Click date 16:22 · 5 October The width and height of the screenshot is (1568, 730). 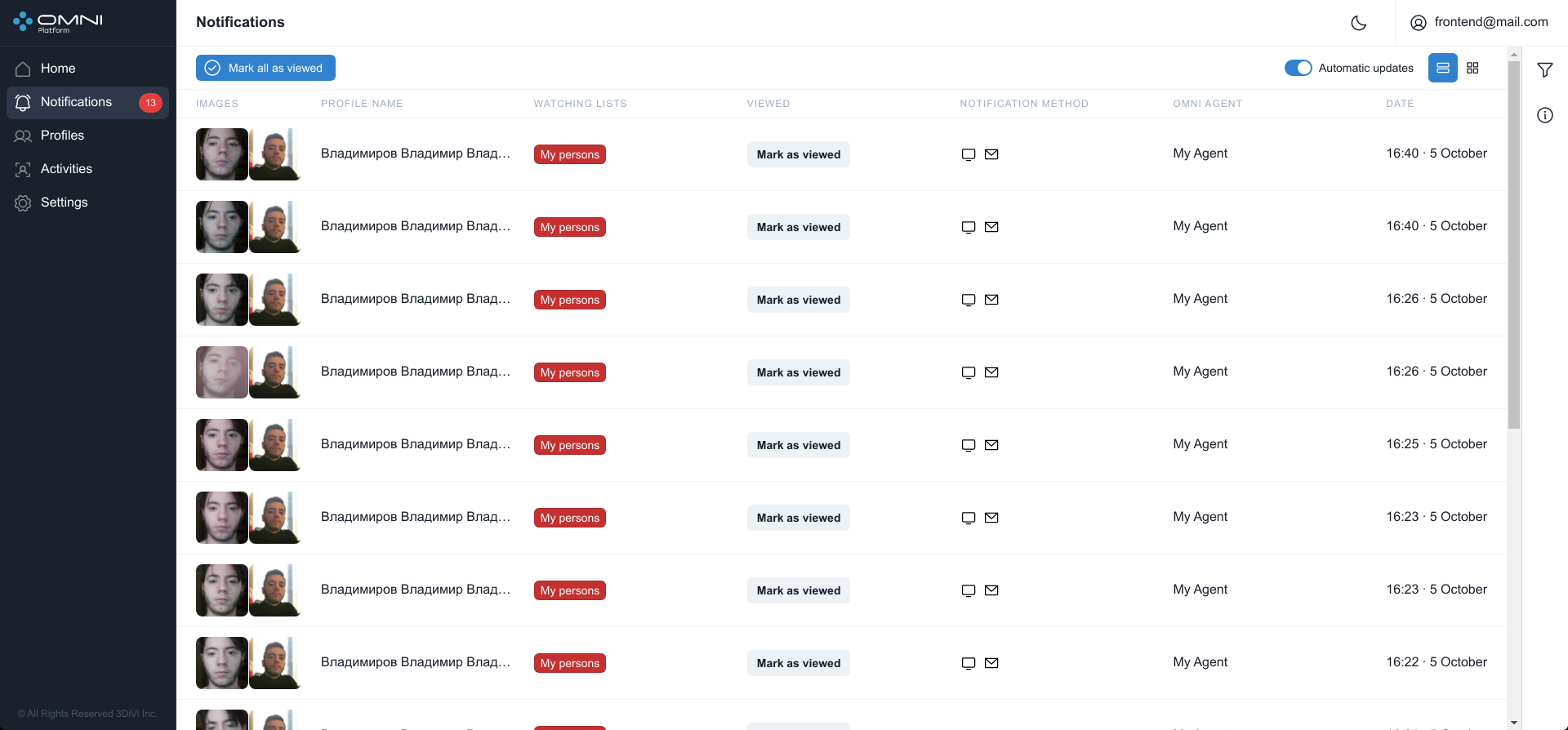click(x=1437, y=662)
